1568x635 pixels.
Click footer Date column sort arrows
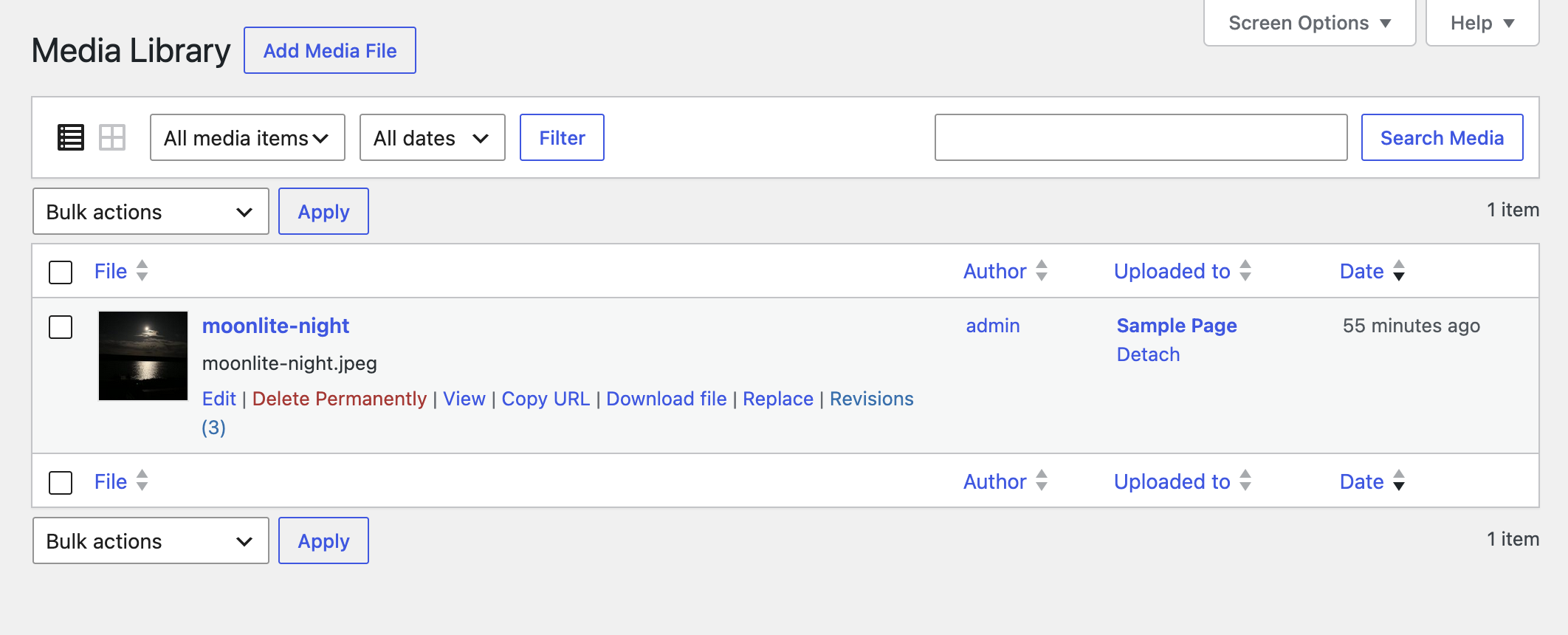click(x=1399, y=481)
